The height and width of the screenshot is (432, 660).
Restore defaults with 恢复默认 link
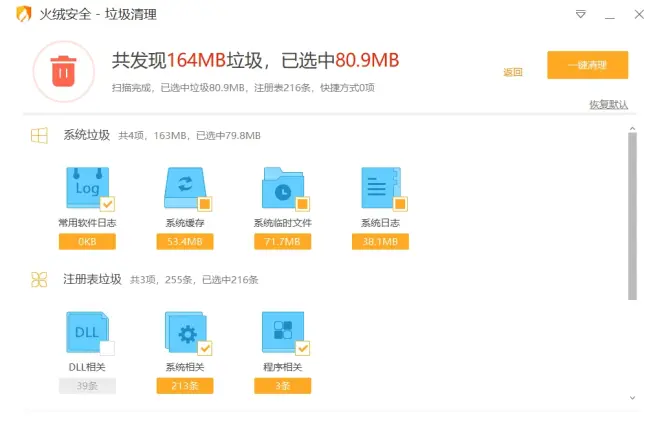point(608,104)
